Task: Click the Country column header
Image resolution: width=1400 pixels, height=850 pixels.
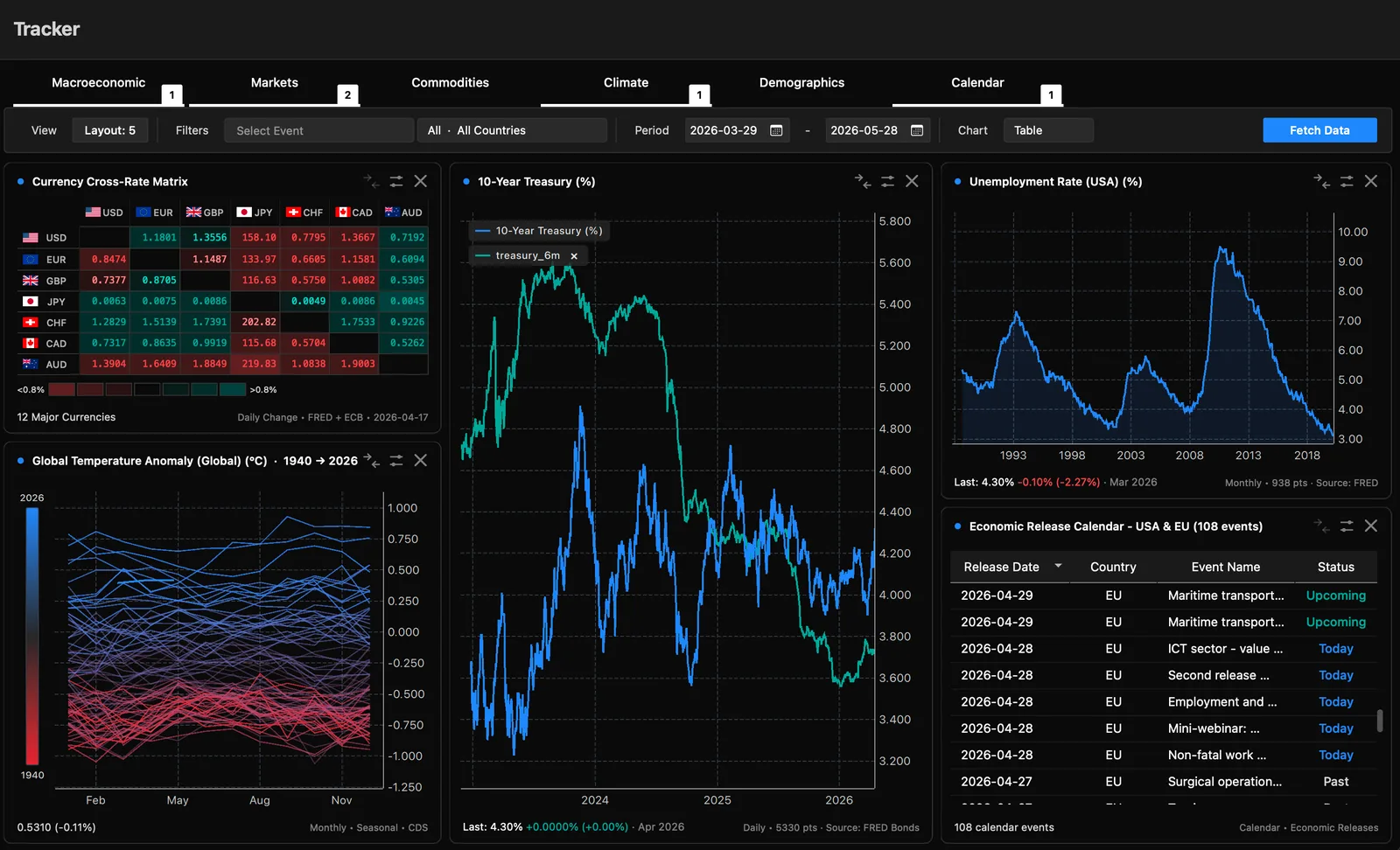Action: point(1113,567)
